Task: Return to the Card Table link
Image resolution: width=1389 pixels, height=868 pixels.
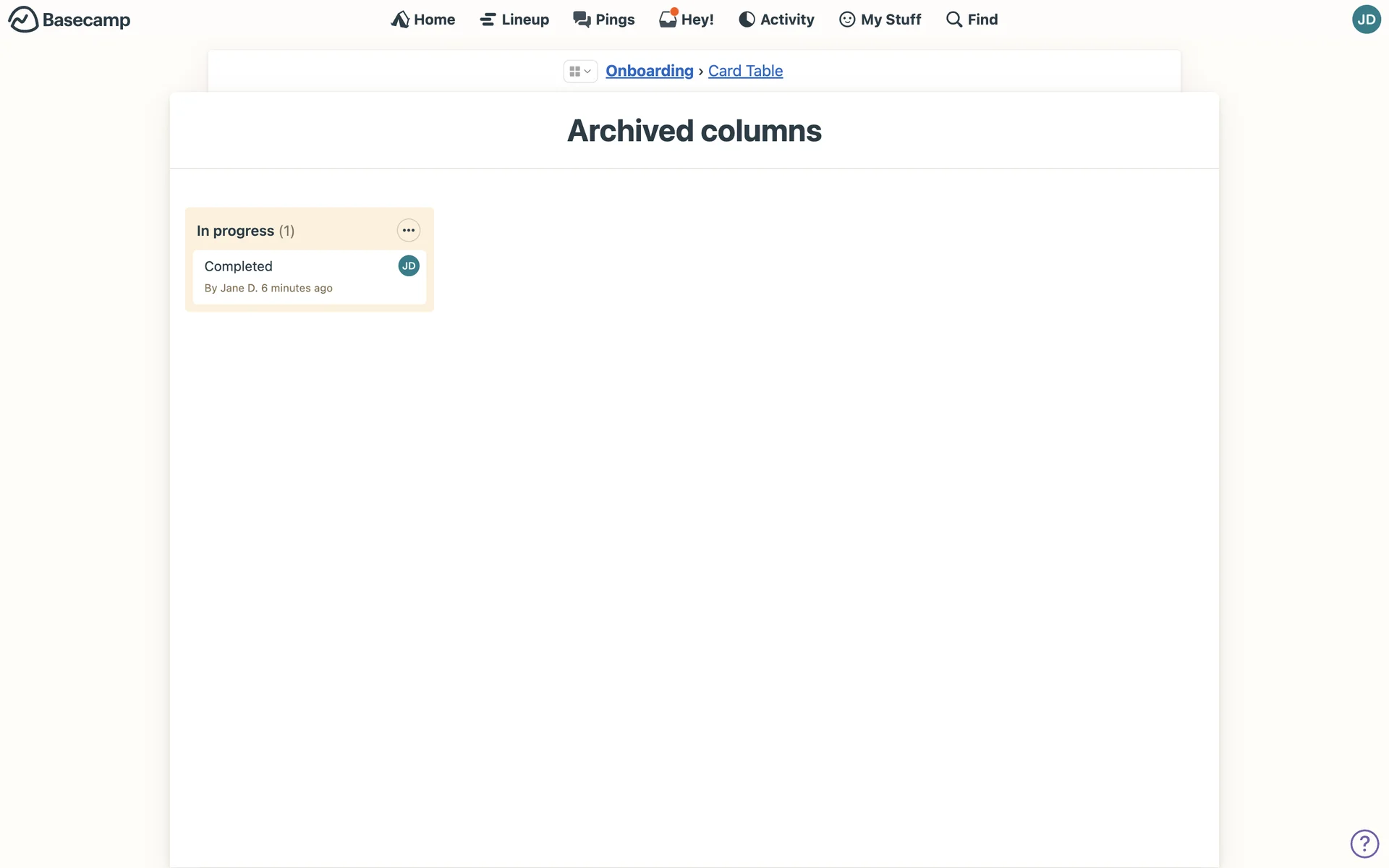Action: pyautogui.click(x=745, y=71)
